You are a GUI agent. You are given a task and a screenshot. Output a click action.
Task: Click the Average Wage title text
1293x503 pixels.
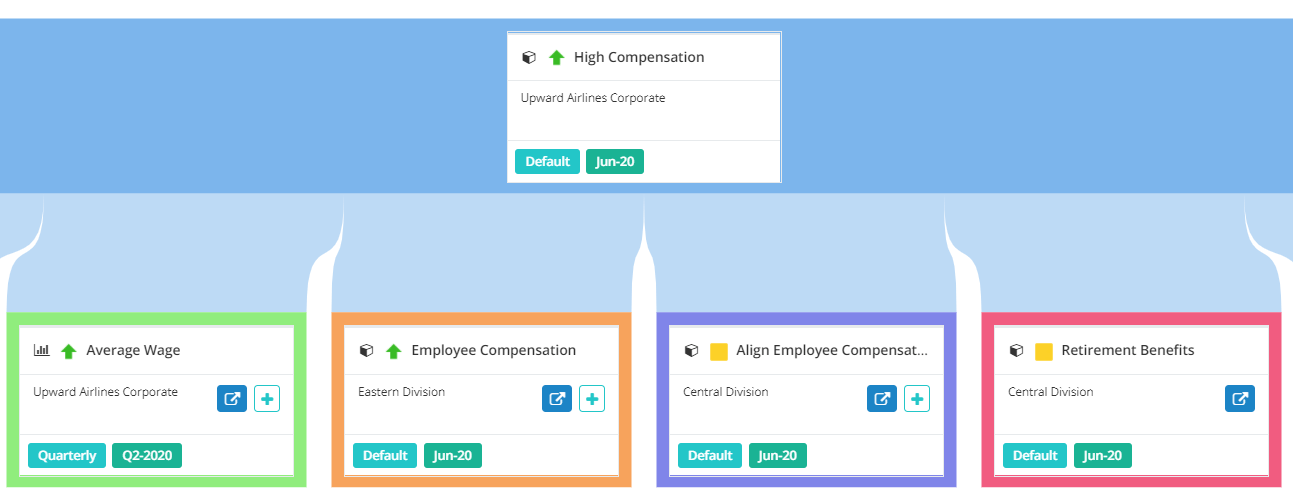click(x=133, y=350)
